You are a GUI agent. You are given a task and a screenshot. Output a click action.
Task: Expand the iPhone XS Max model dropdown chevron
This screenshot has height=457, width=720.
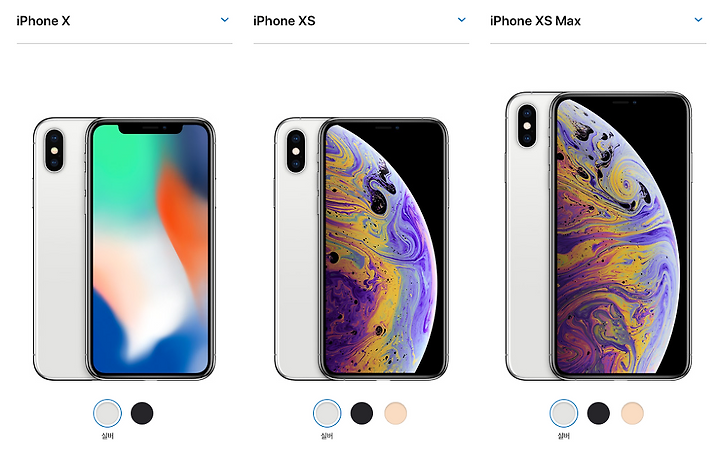coord(698,20)
